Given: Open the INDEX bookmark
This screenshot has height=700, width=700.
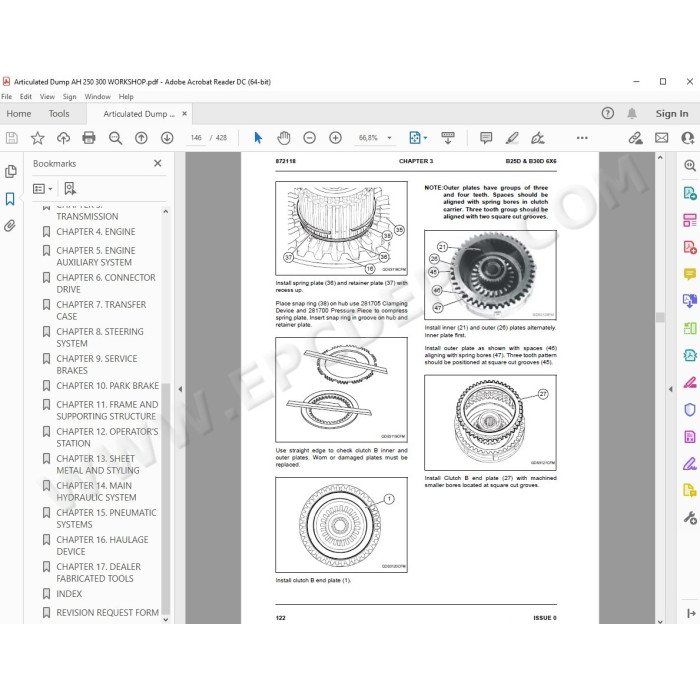Looking at the screenshot, I should (69, 594).
